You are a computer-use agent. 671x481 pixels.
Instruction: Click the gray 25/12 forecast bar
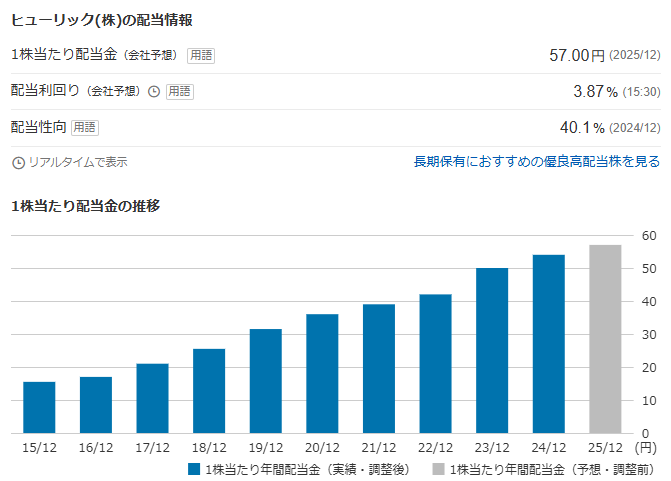pos(605,339)
